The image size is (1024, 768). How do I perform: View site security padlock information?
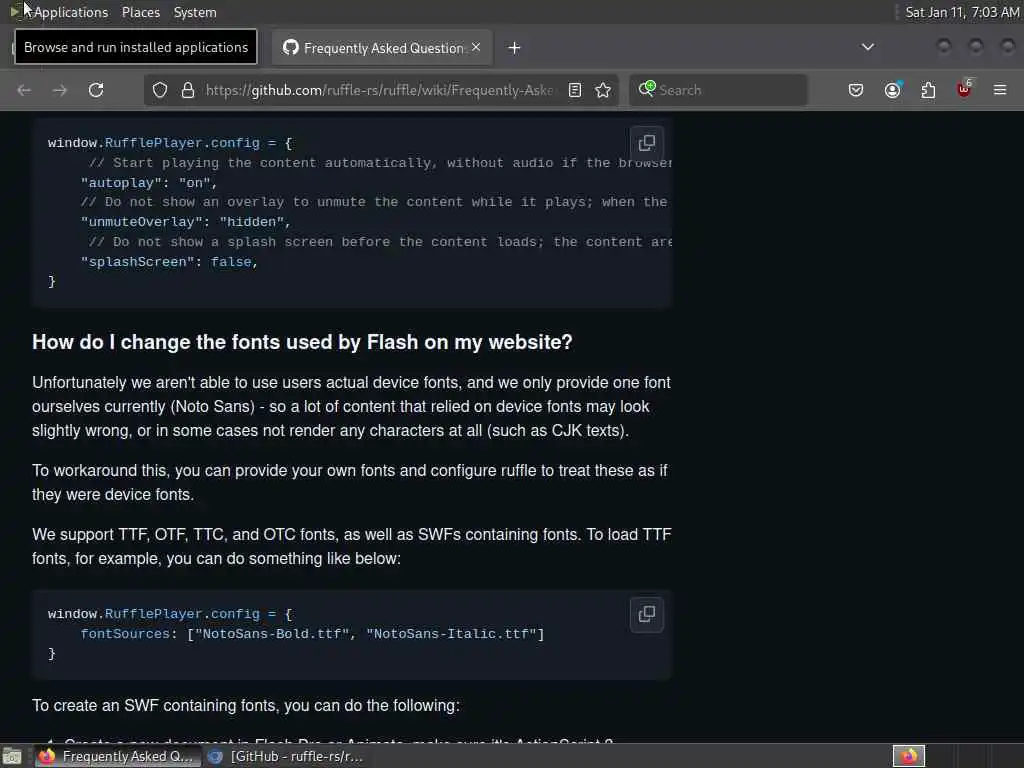tap(188, 90)
